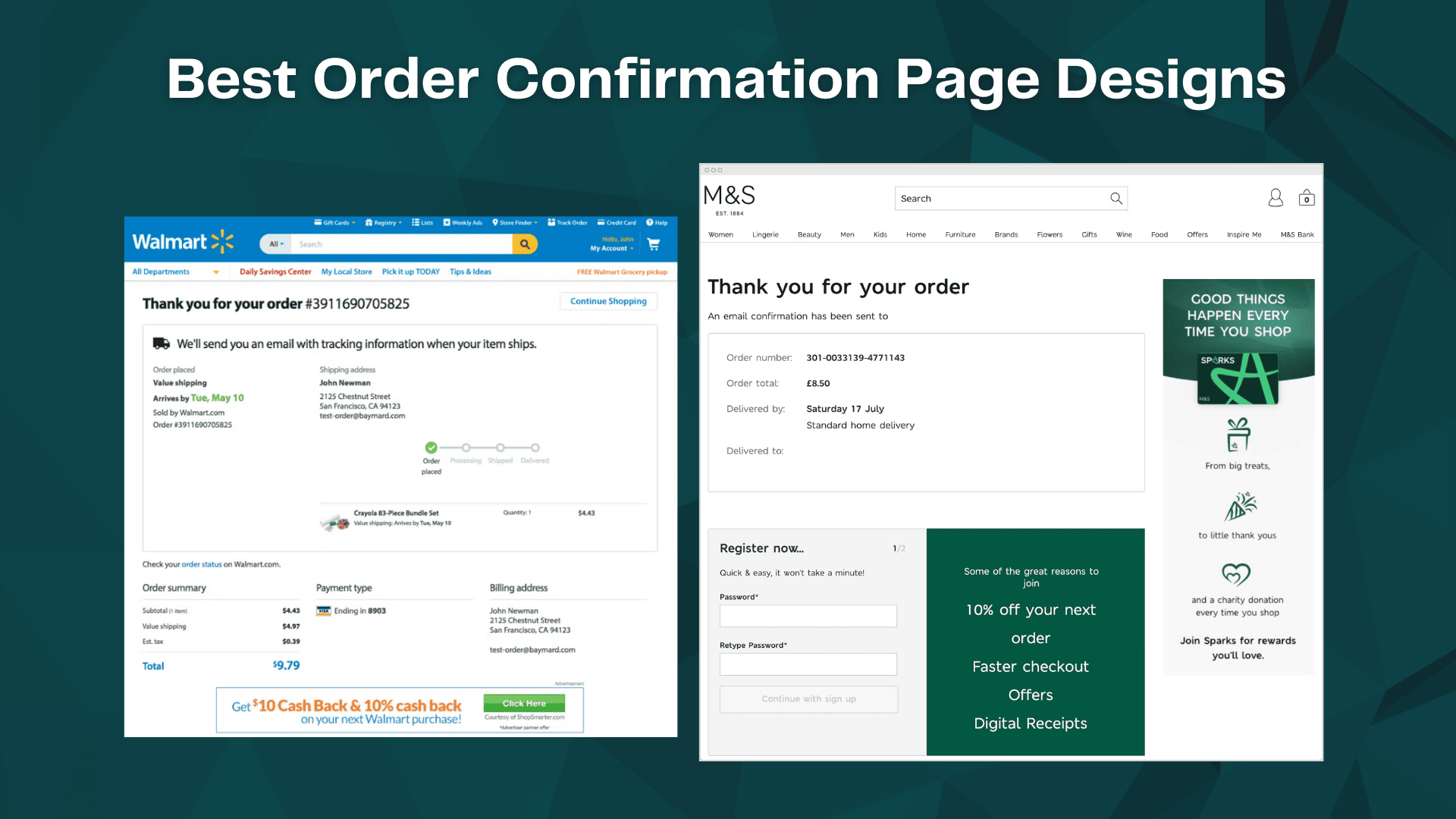Viewport: 1456px width, 819px height.
Task: Open the Walmart shopping cart
Action: 654,244
